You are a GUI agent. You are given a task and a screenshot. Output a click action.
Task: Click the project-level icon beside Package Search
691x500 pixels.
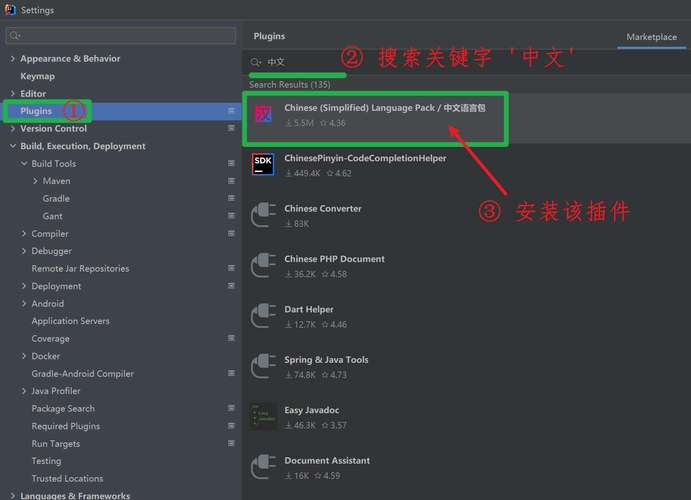231,408
